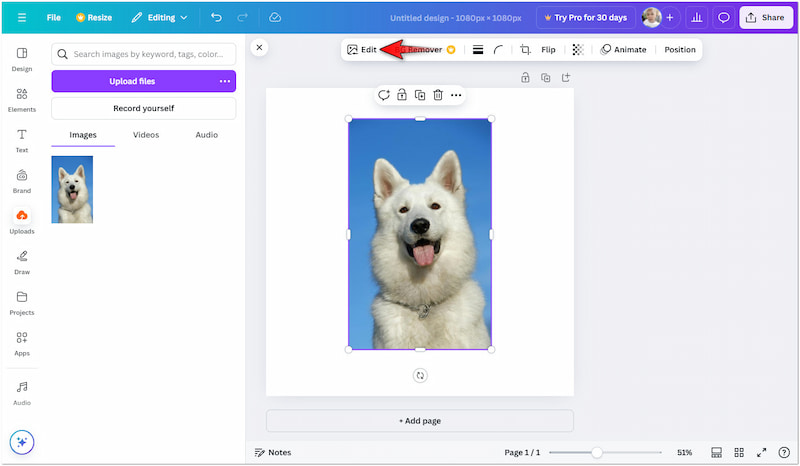The height and width of the screenshot is (466, 800).
Task: Open more options on floating image toolbar
Action: pos(456,95)
